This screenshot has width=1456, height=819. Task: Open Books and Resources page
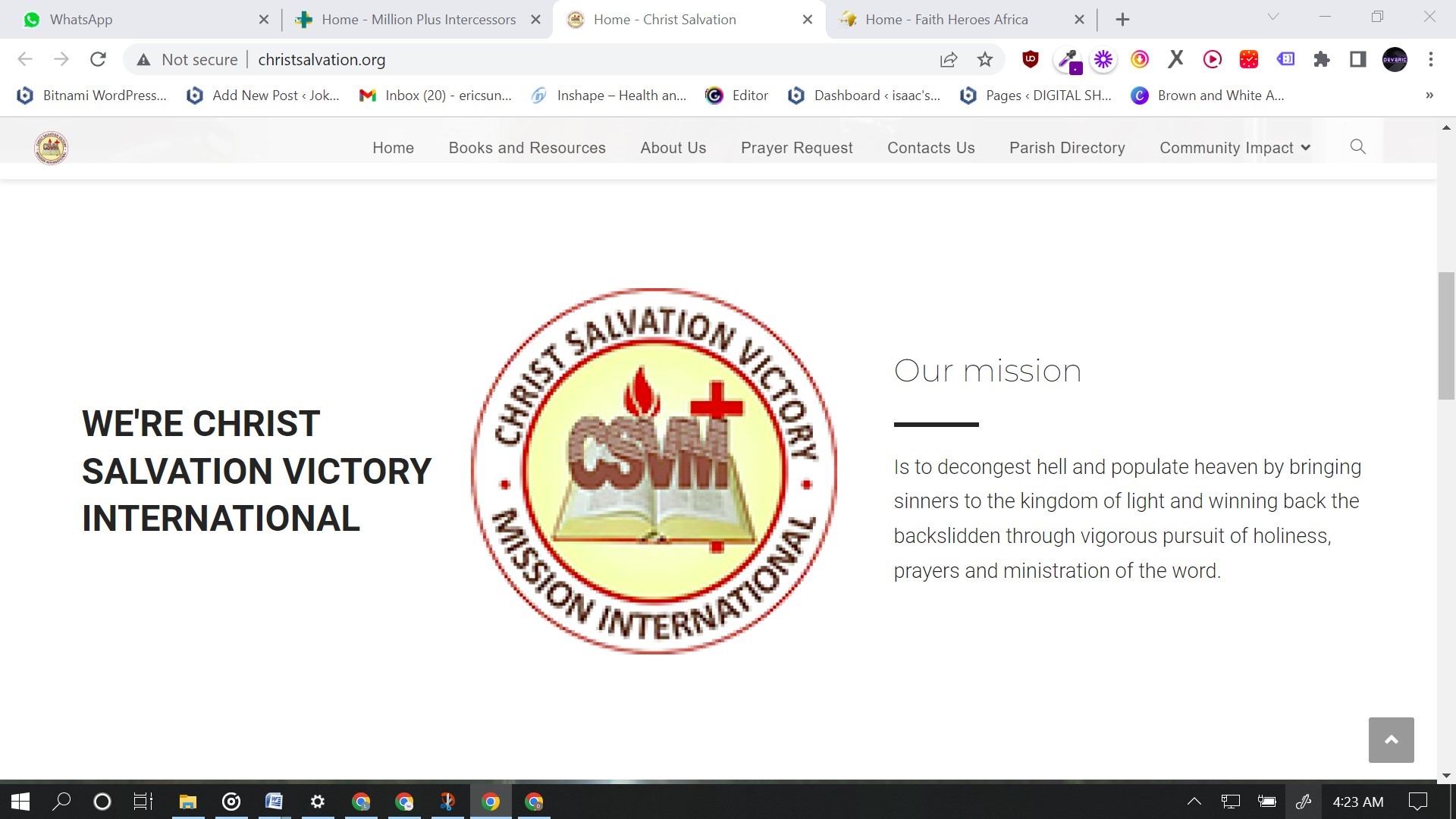point(527,148)
